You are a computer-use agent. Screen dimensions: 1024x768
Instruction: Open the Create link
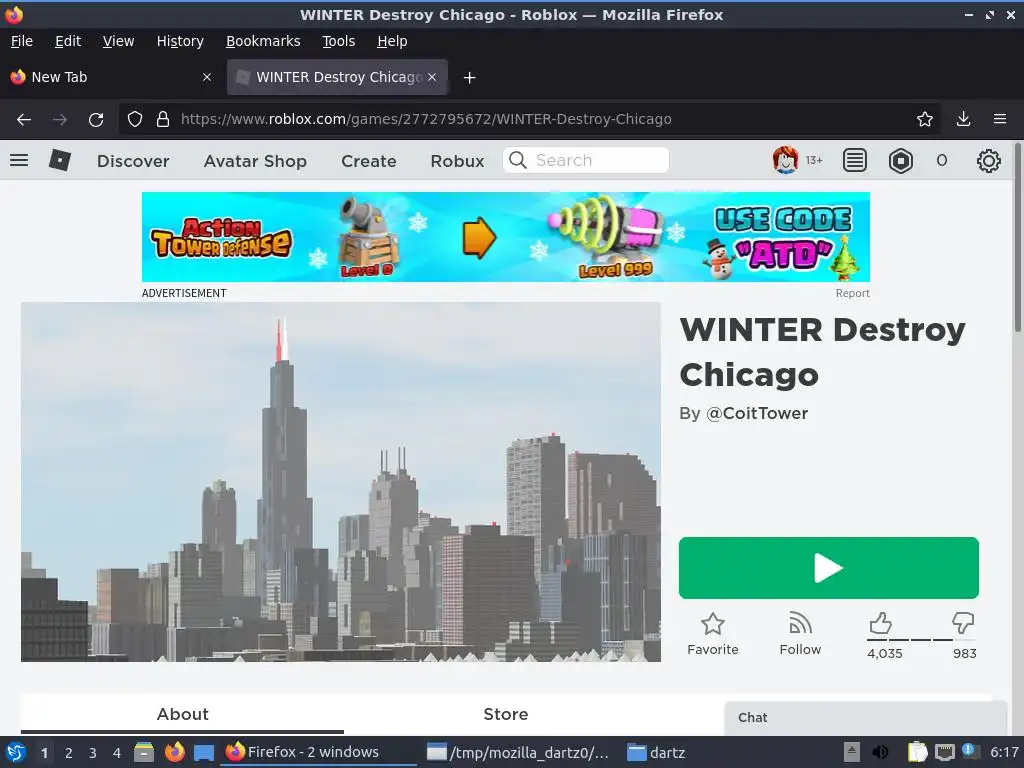click(x=369, y=161)
